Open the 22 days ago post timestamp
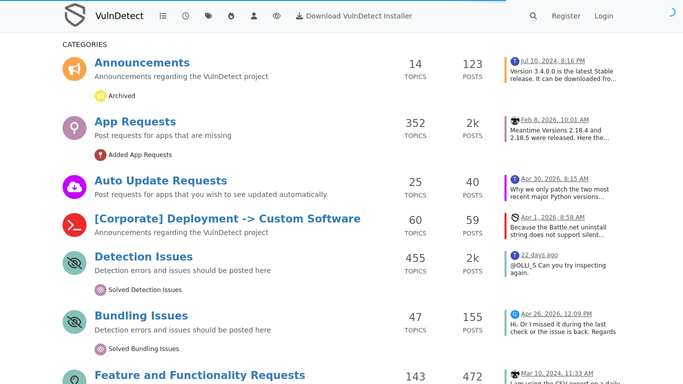Screen dimensions: 683x384 pyautogui.click(x=539, y=255)
